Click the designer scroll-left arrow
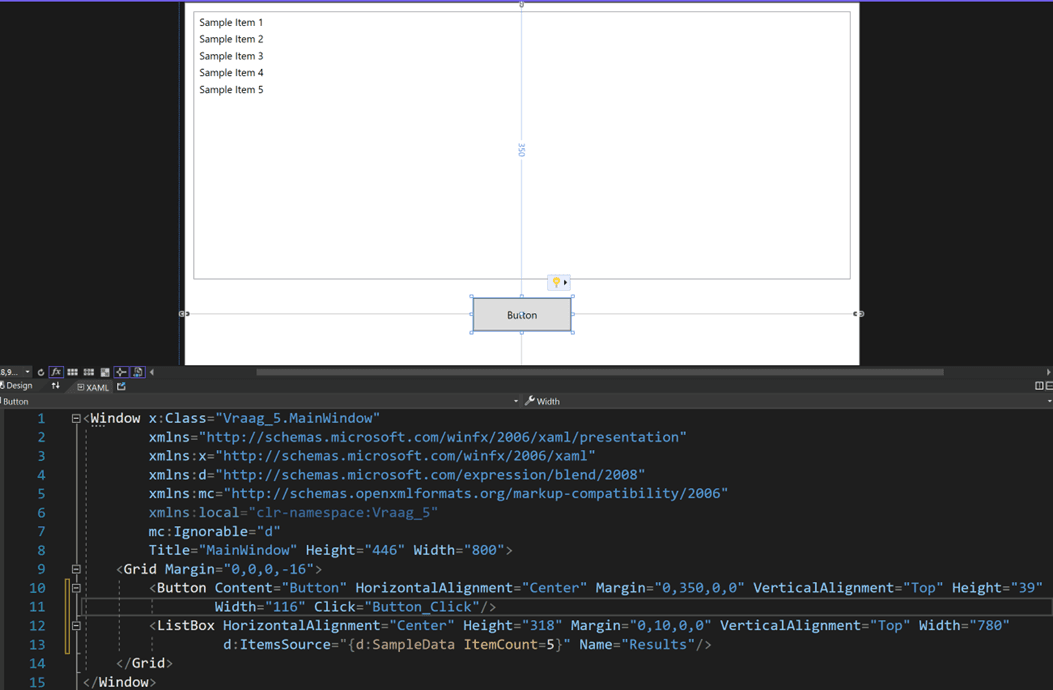1053x690 pixels. pos(152,372)
